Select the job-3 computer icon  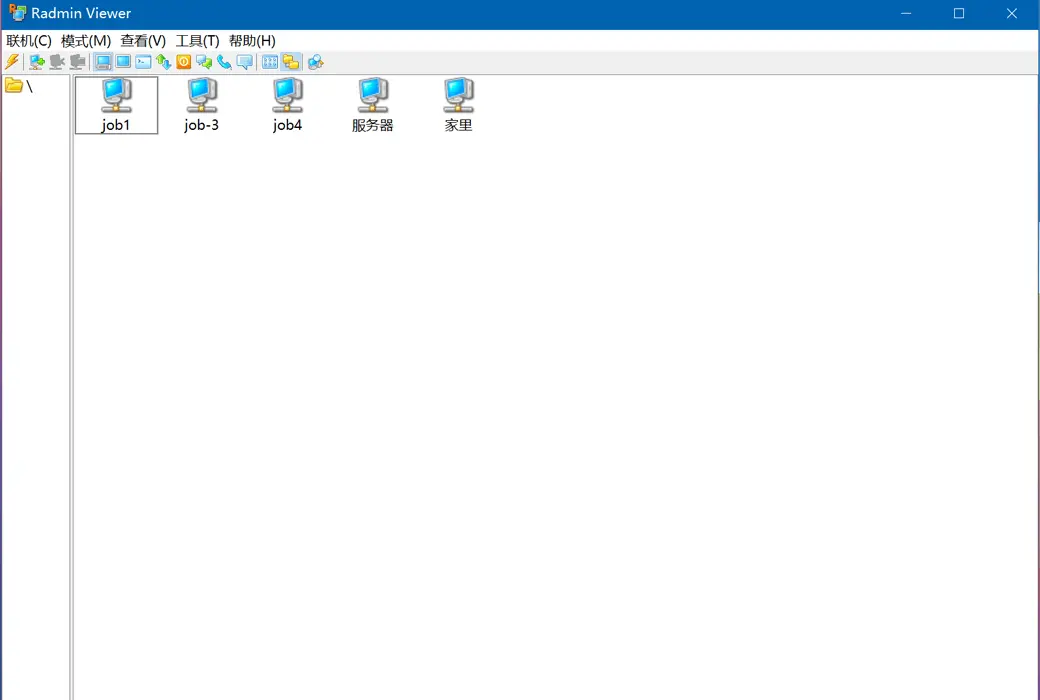[x=202, y=96]
